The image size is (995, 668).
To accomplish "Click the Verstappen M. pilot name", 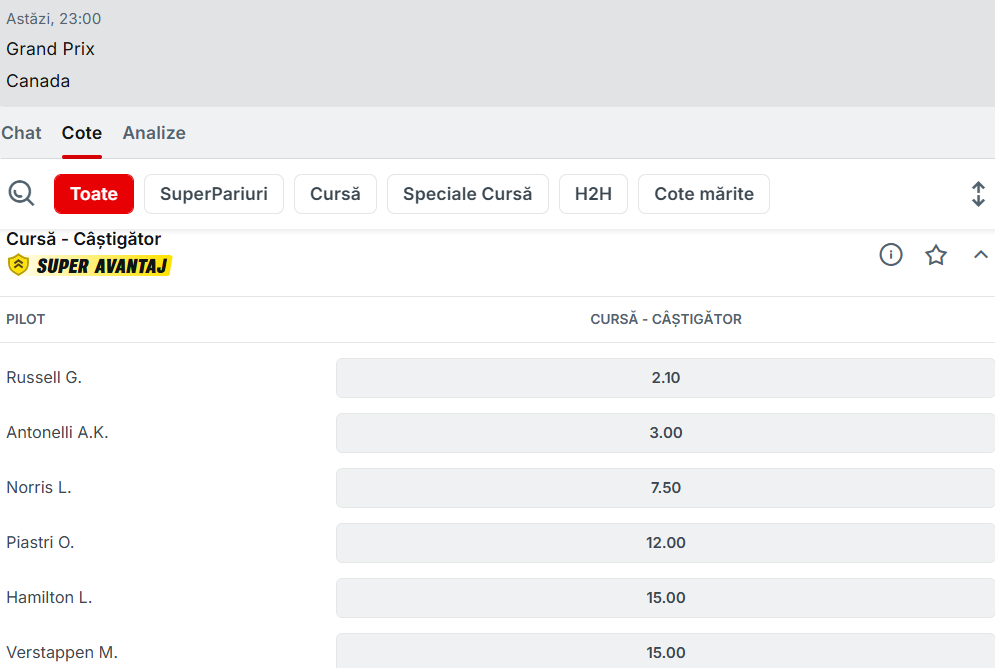I will [62, 652].
